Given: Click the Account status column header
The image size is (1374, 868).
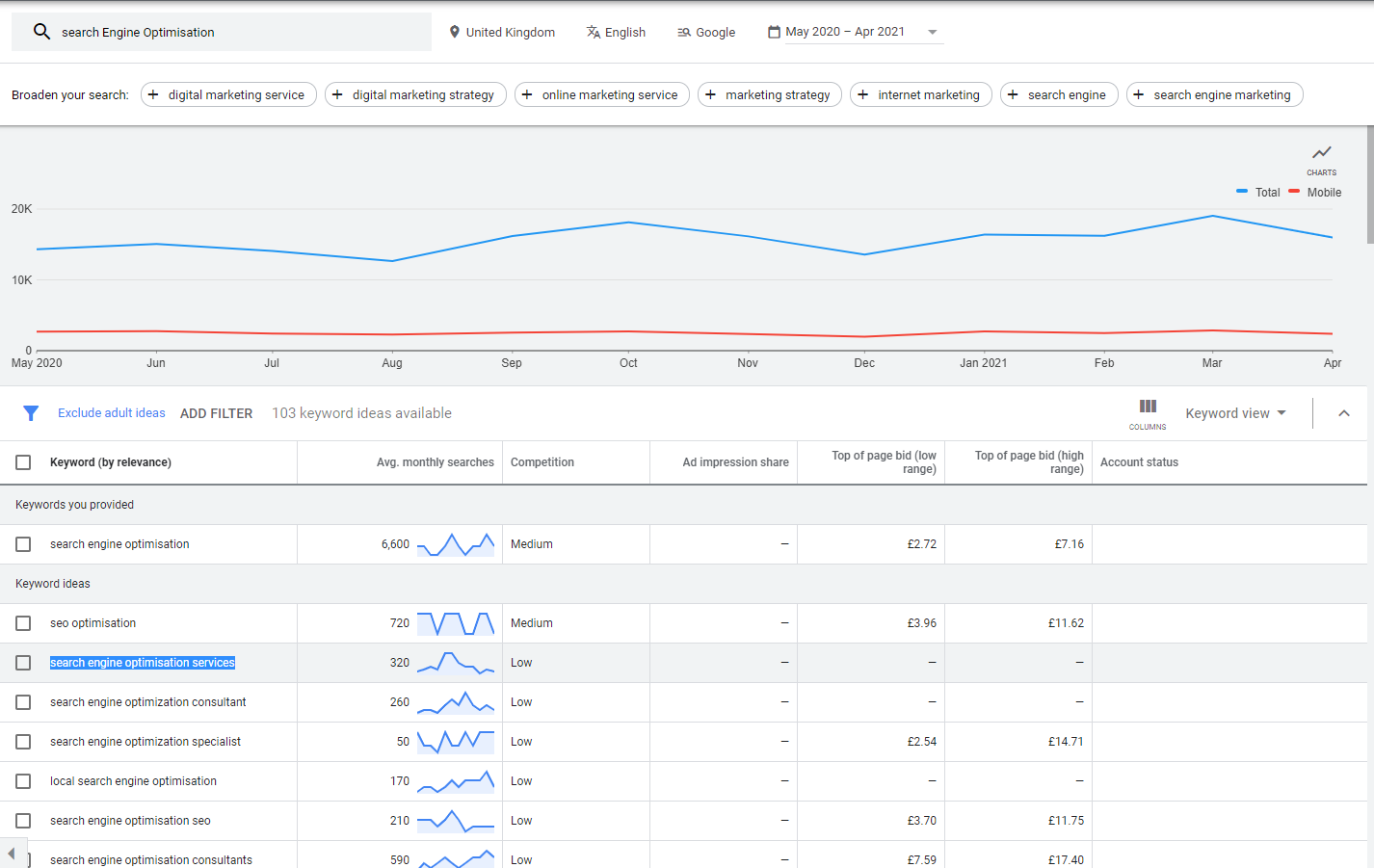Looking at the screenshot, I should pos(1139,462).
